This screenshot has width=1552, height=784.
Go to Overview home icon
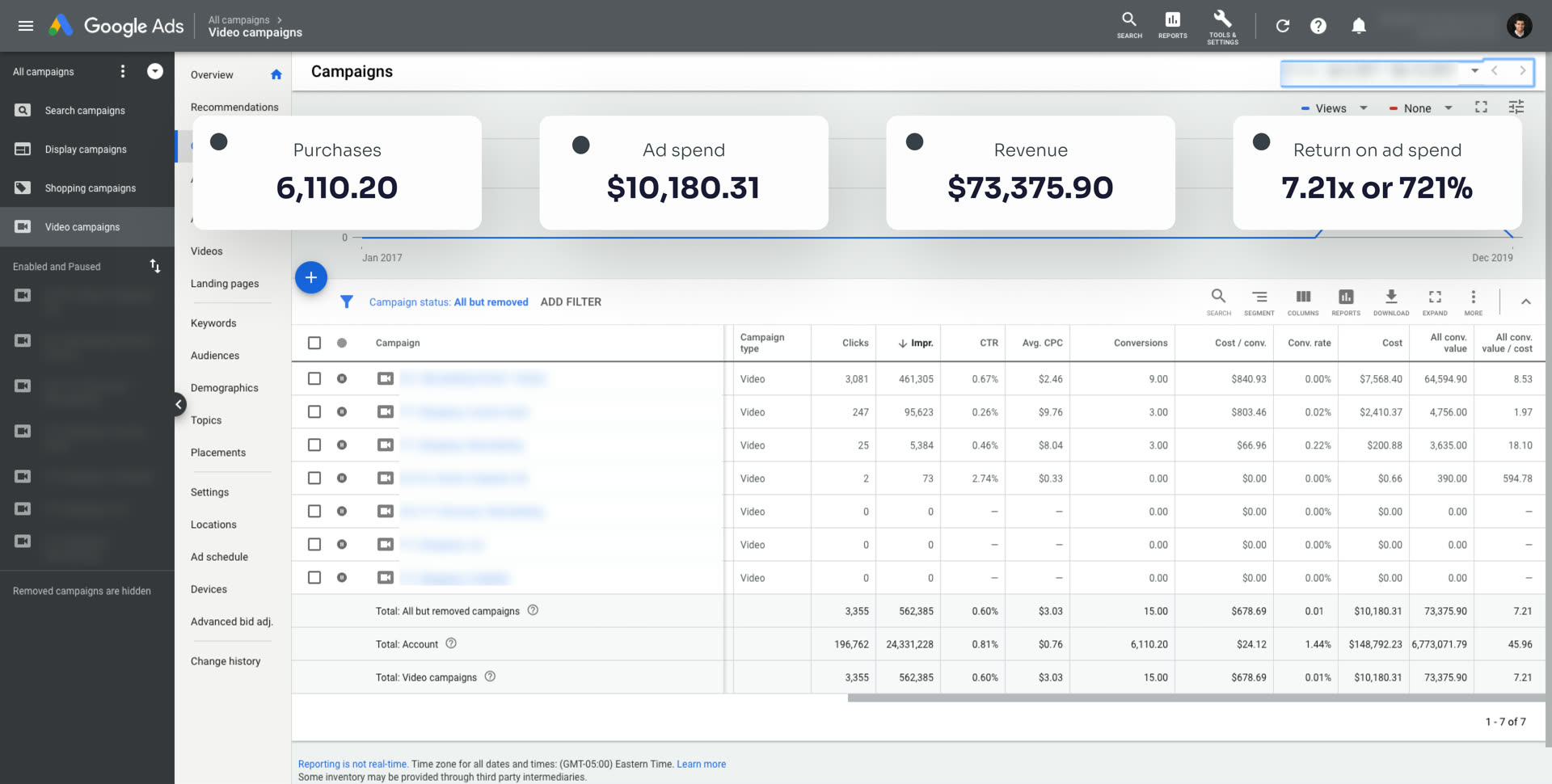click(276, 74)
